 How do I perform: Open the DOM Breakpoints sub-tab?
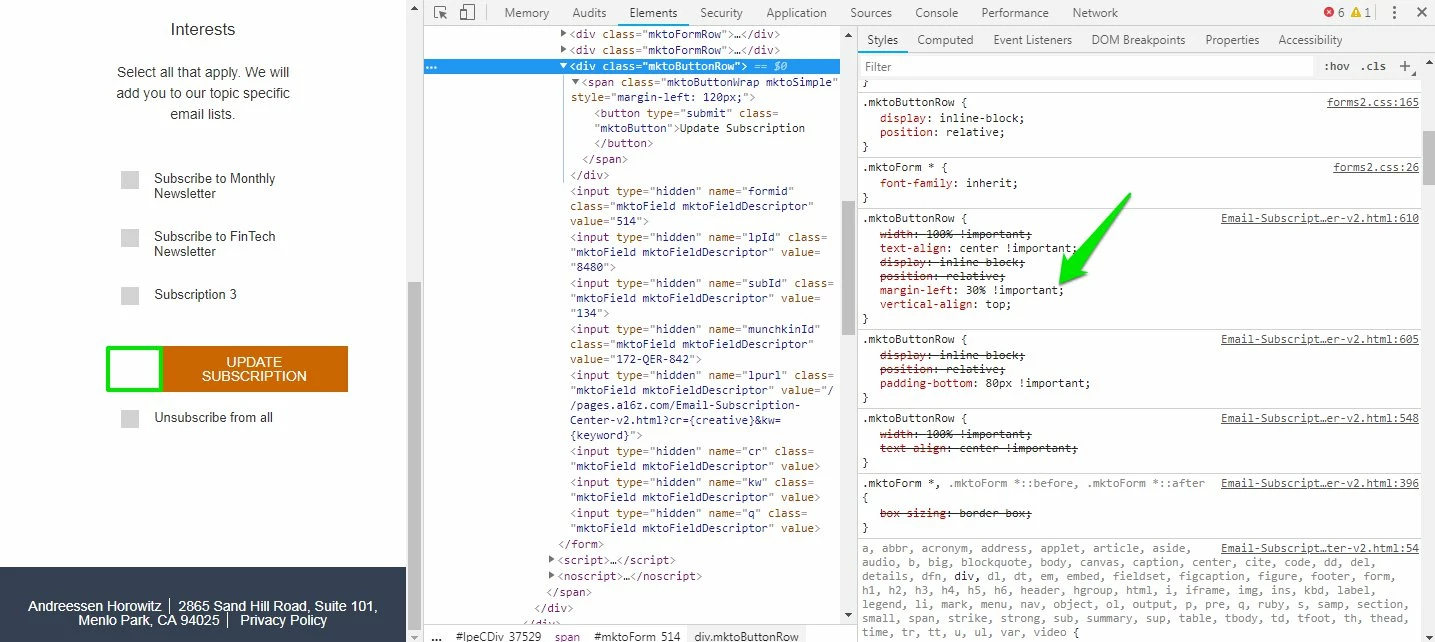point(1138,40)
